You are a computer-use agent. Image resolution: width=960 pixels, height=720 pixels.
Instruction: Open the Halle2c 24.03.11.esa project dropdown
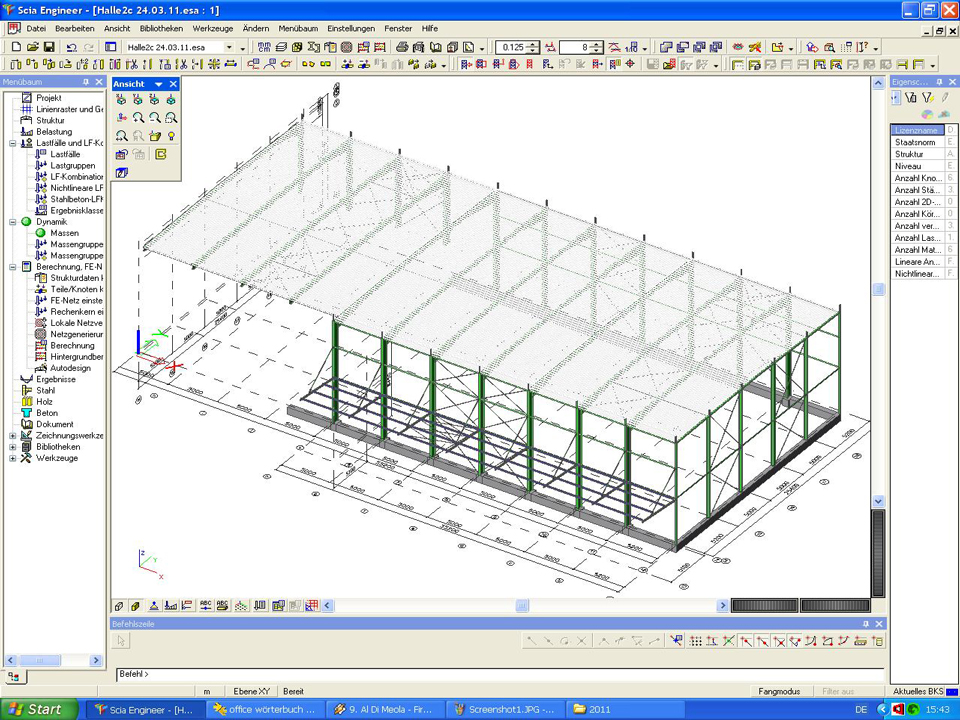[229, 47]
